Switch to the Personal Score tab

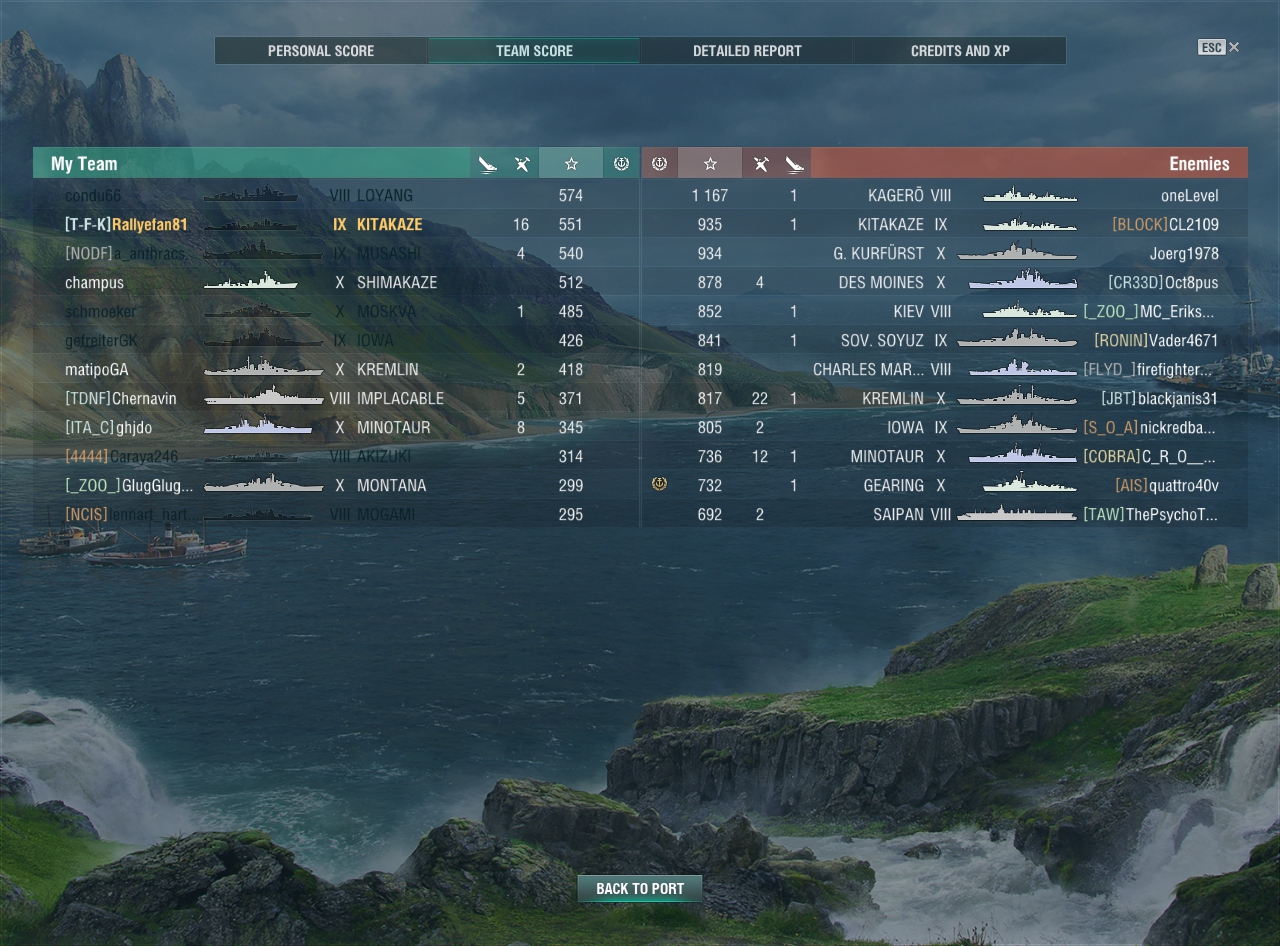pos(321,51)
